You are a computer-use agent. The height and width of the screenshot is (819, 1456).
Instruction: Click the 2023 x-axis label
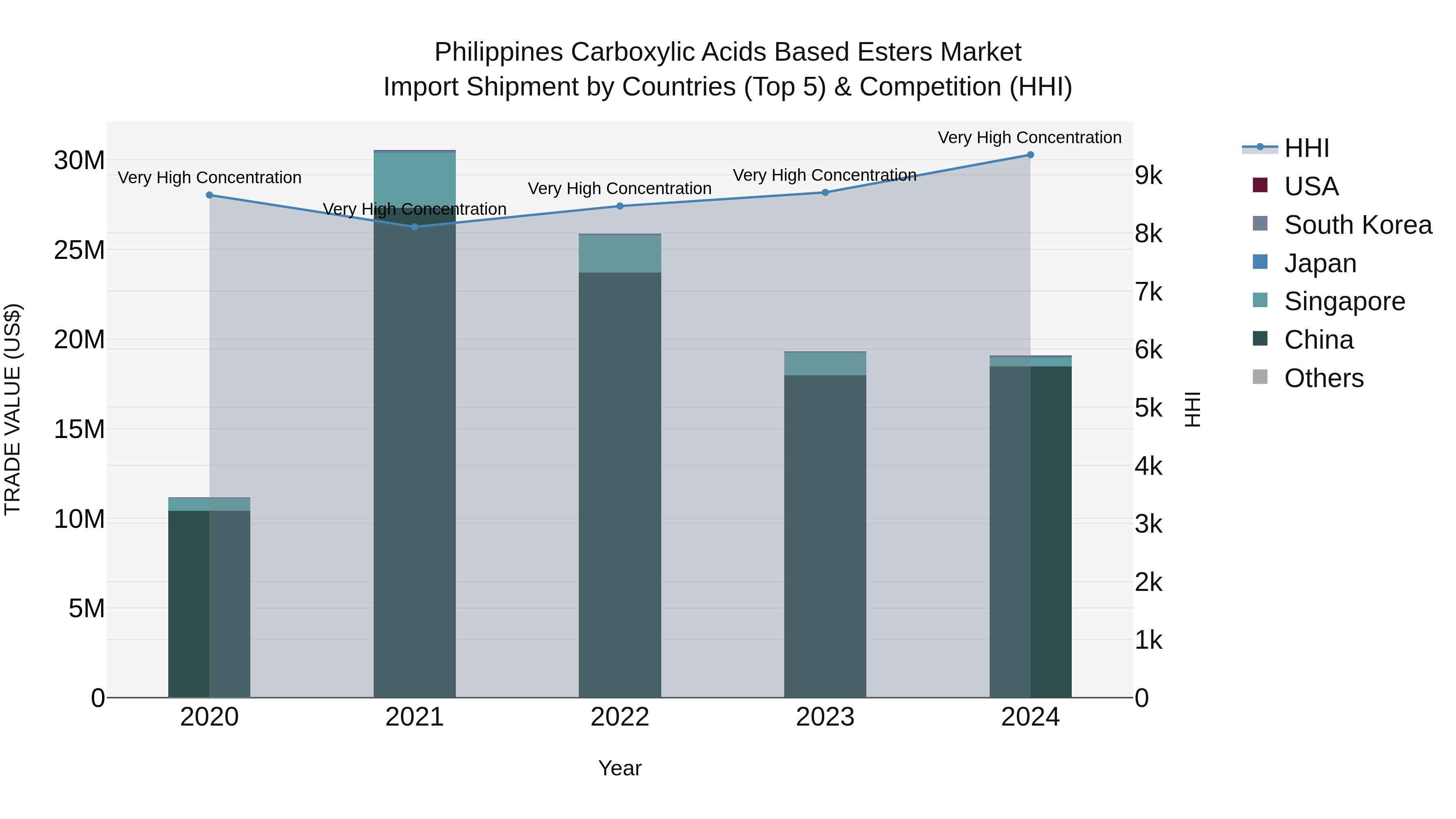pyautogui.click(x=825, y=717)
